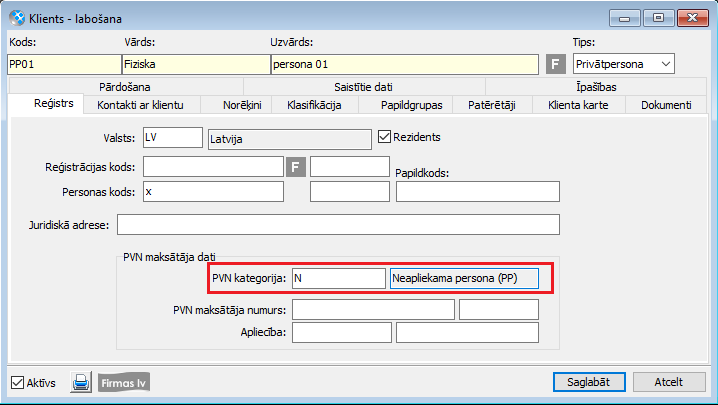Click the Neapliekama persona (PP) field
The height and width of the screenshot is (405, 718).
pyautogui.click(x=464, y=278)
